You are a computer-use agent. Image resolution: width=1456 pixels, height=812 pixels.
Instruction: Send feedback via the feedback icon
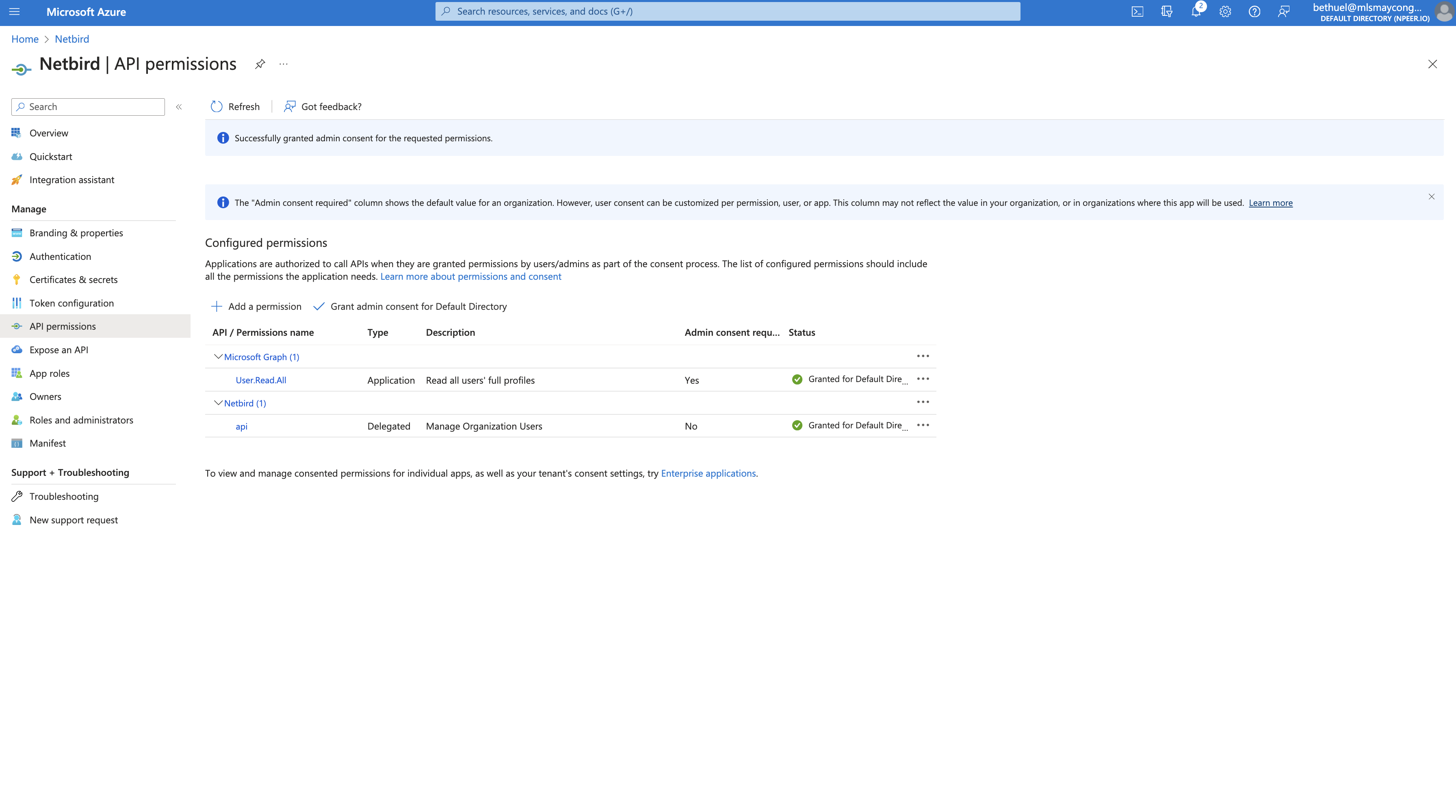point(1284,11)
